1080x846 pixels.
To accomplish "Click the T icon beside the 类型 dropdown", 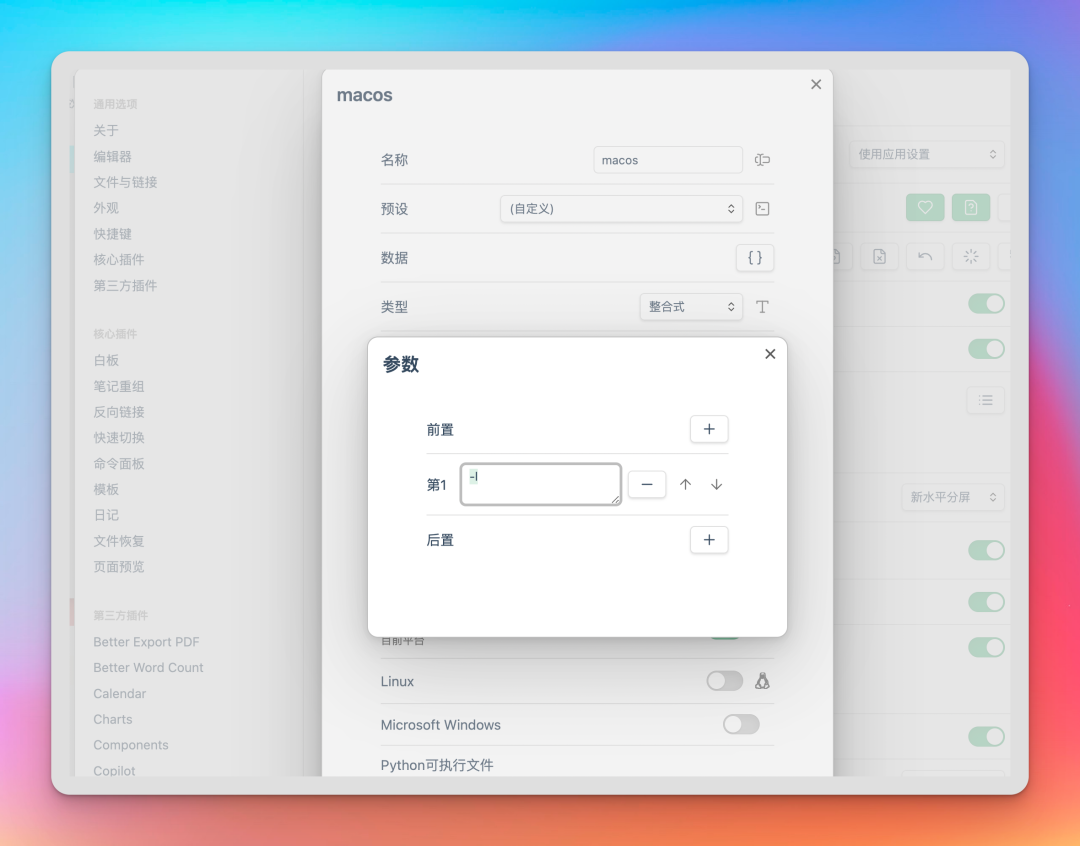I will point(762,307).
